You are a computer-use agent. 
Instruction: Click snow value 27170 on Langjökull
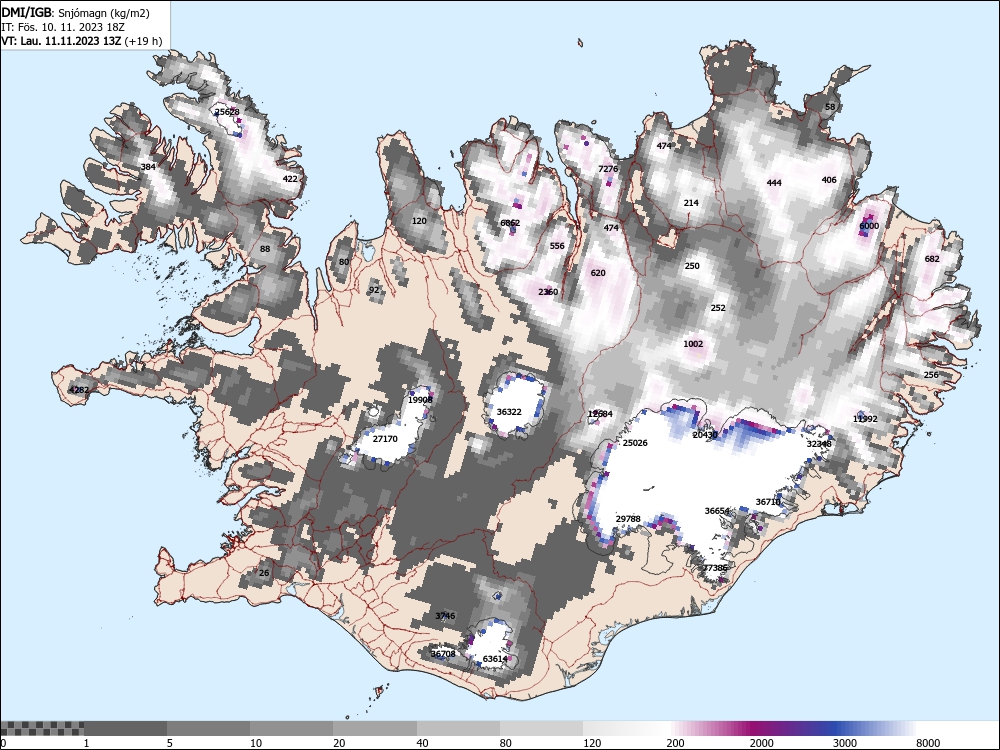tap(385, 439)
